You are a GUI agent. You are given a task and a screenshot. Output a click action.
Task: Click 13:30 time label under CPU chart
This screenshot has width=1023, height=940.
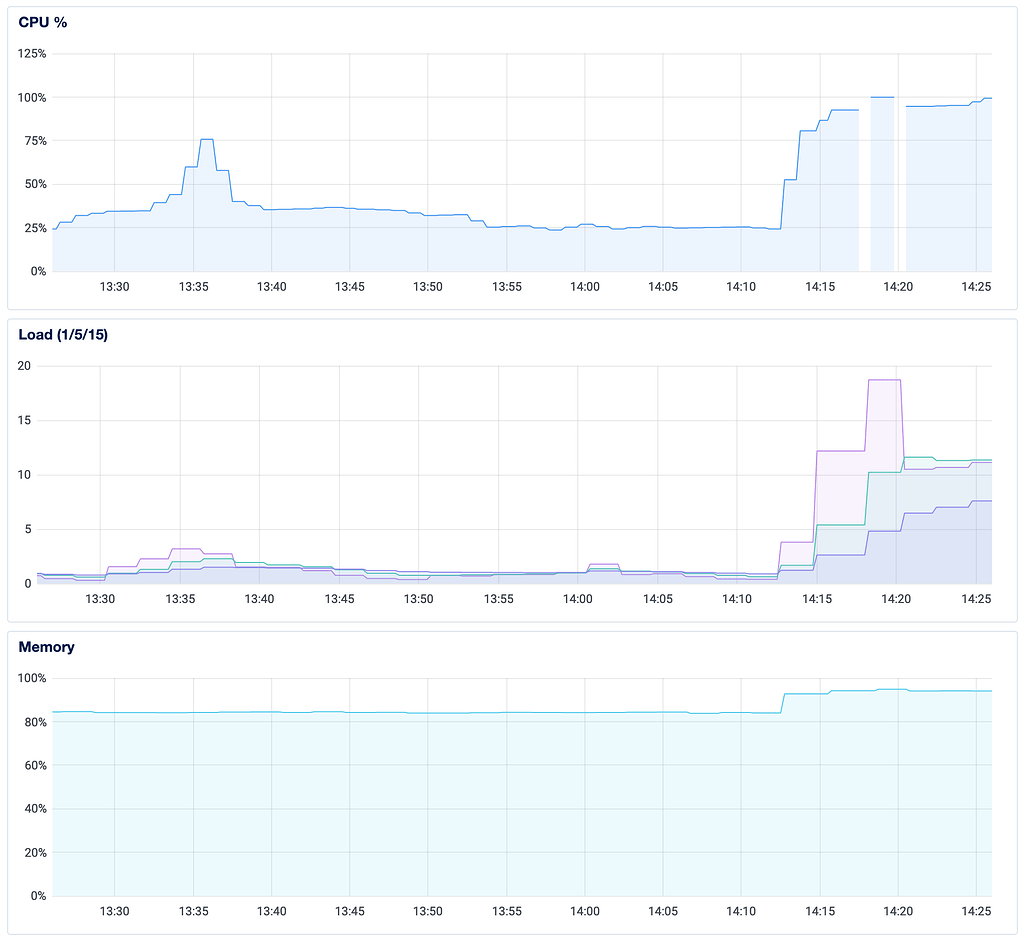[114, 286]
